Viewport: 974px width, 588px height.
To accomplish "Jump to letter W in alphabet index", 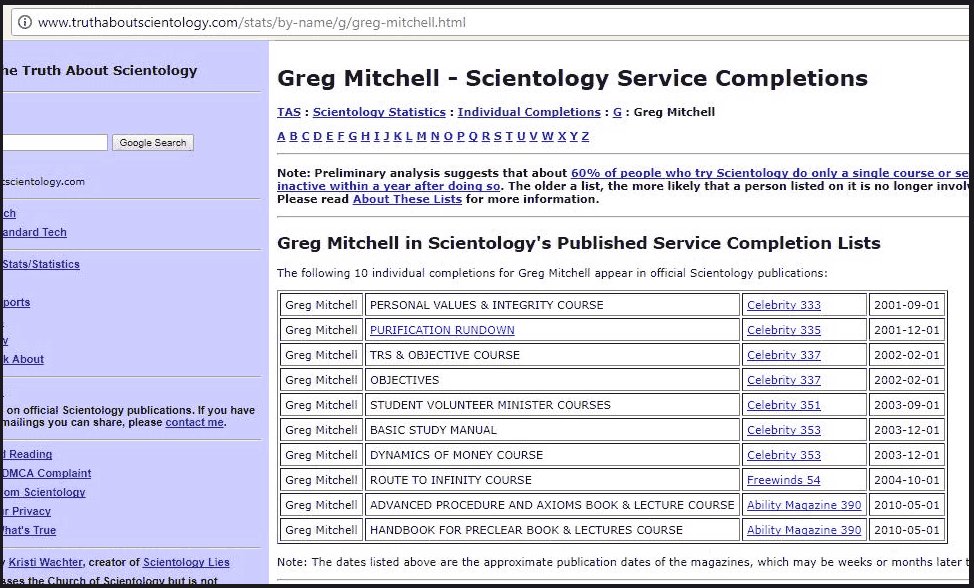I will 547,137.
